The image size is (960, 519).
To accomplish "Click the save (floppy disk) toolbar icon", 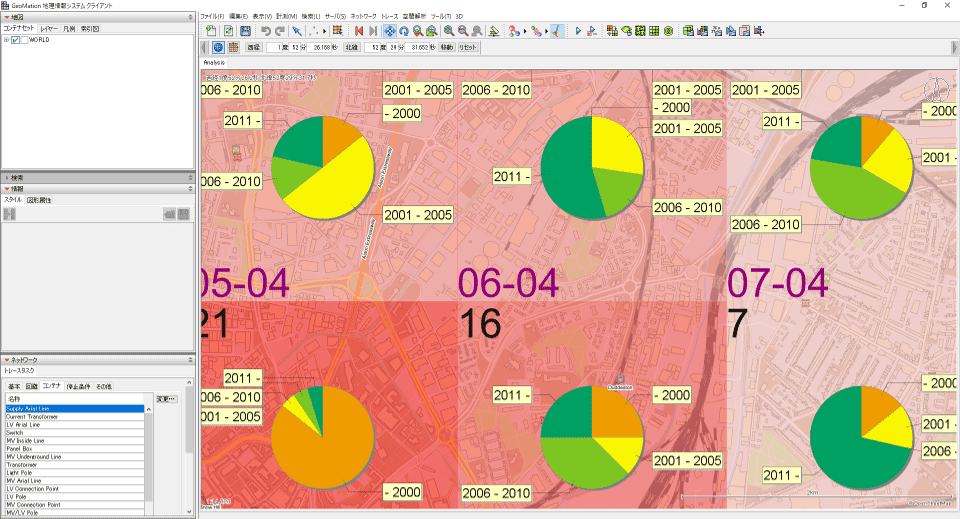I will click(244, 31).
